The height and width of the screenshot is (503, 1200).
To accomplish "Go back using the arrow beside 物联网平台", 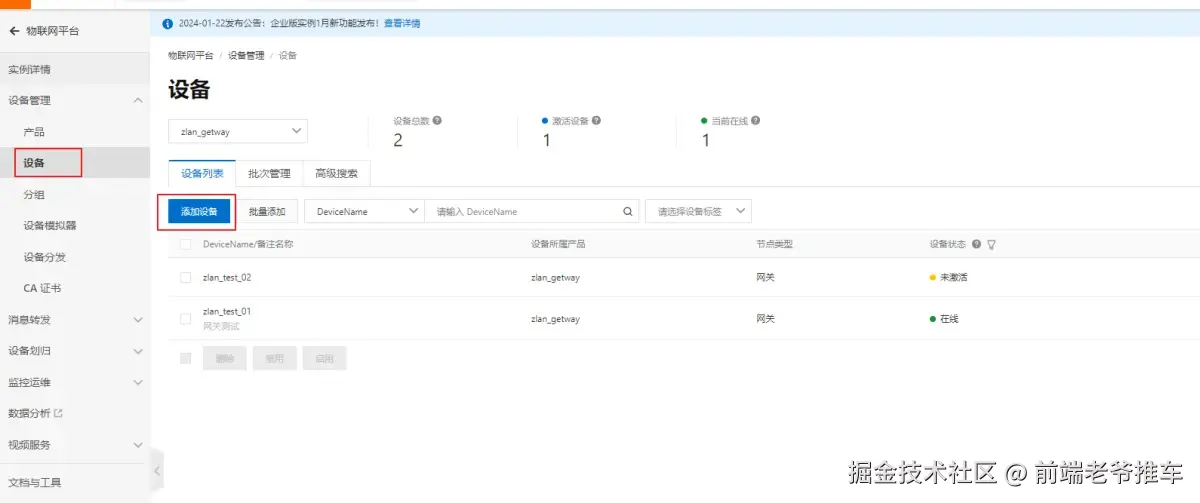I will tap(14, 31).
